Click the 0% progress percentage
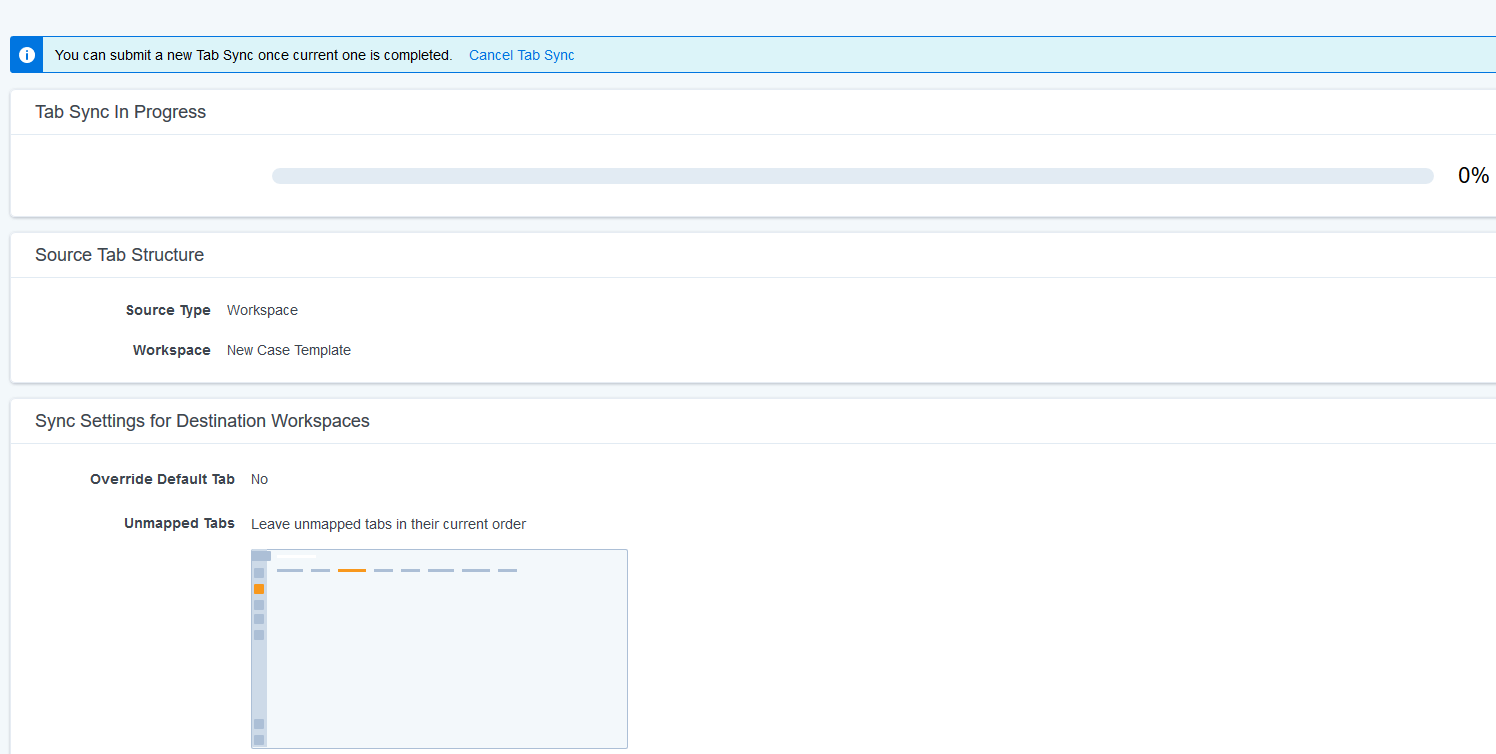Viewport: 1496px width, 754px height. [1472, 176]
